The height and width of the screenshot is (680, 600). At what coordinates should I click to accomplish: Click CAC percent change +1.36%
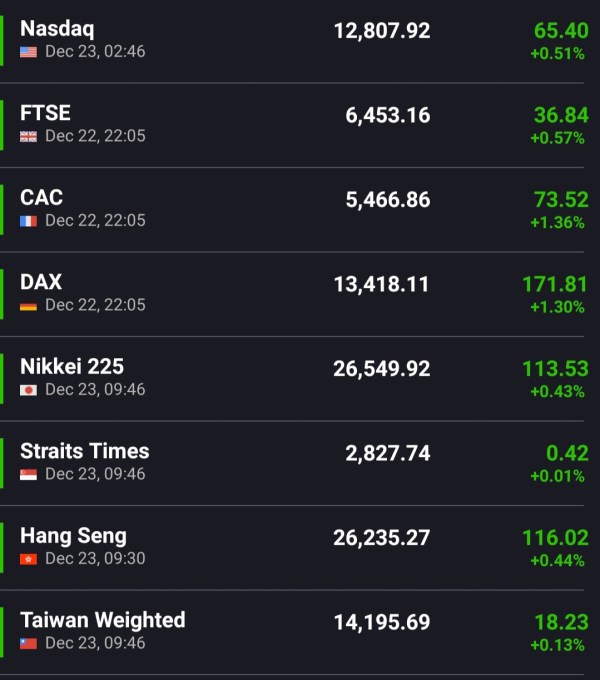[x=557, y=222]
